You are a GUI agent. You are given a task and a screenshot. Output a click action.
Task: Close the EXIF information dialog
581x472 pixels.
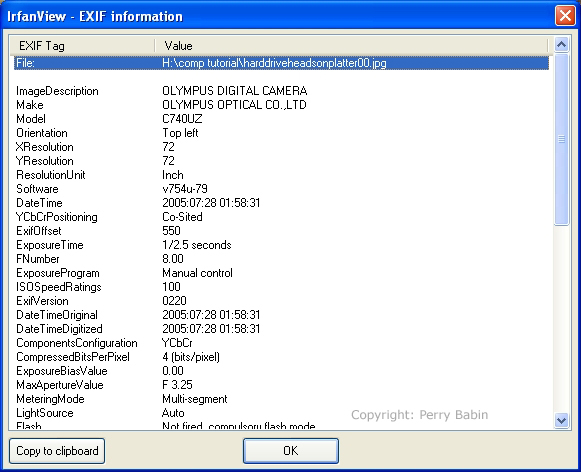click(565, 16)
